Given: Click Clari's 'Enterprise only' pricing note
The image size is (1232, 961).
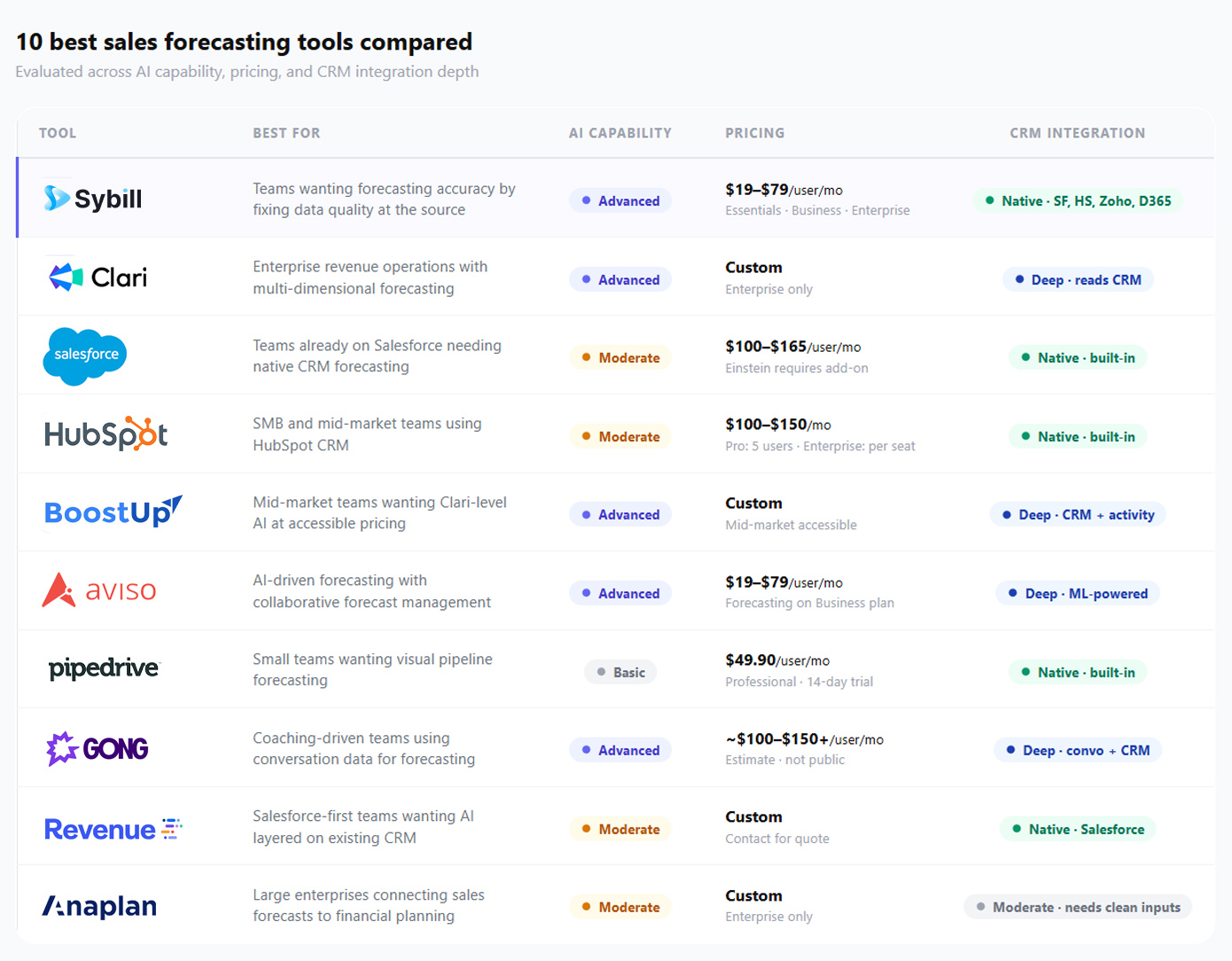Looking at the screenshot, I should point(768,290).
